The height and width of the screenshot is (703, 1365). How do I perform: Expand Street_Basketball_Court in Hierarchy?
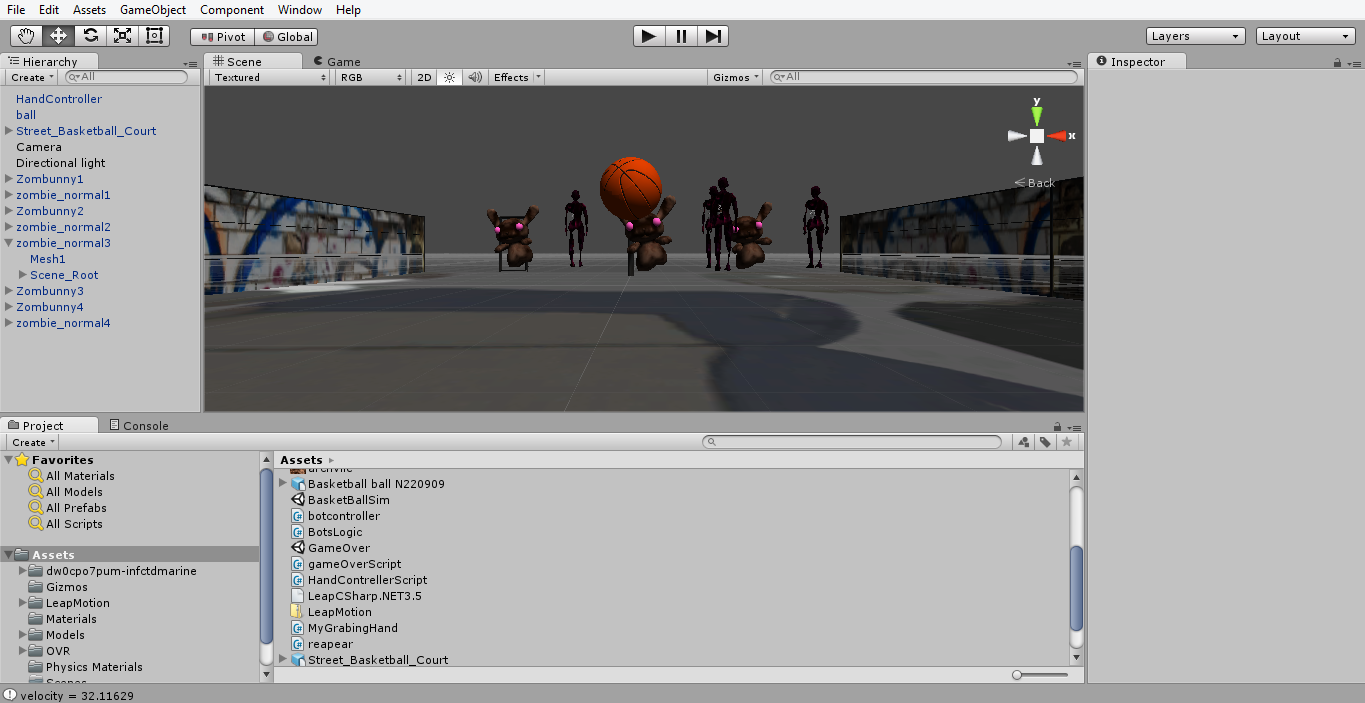[9, 131]
